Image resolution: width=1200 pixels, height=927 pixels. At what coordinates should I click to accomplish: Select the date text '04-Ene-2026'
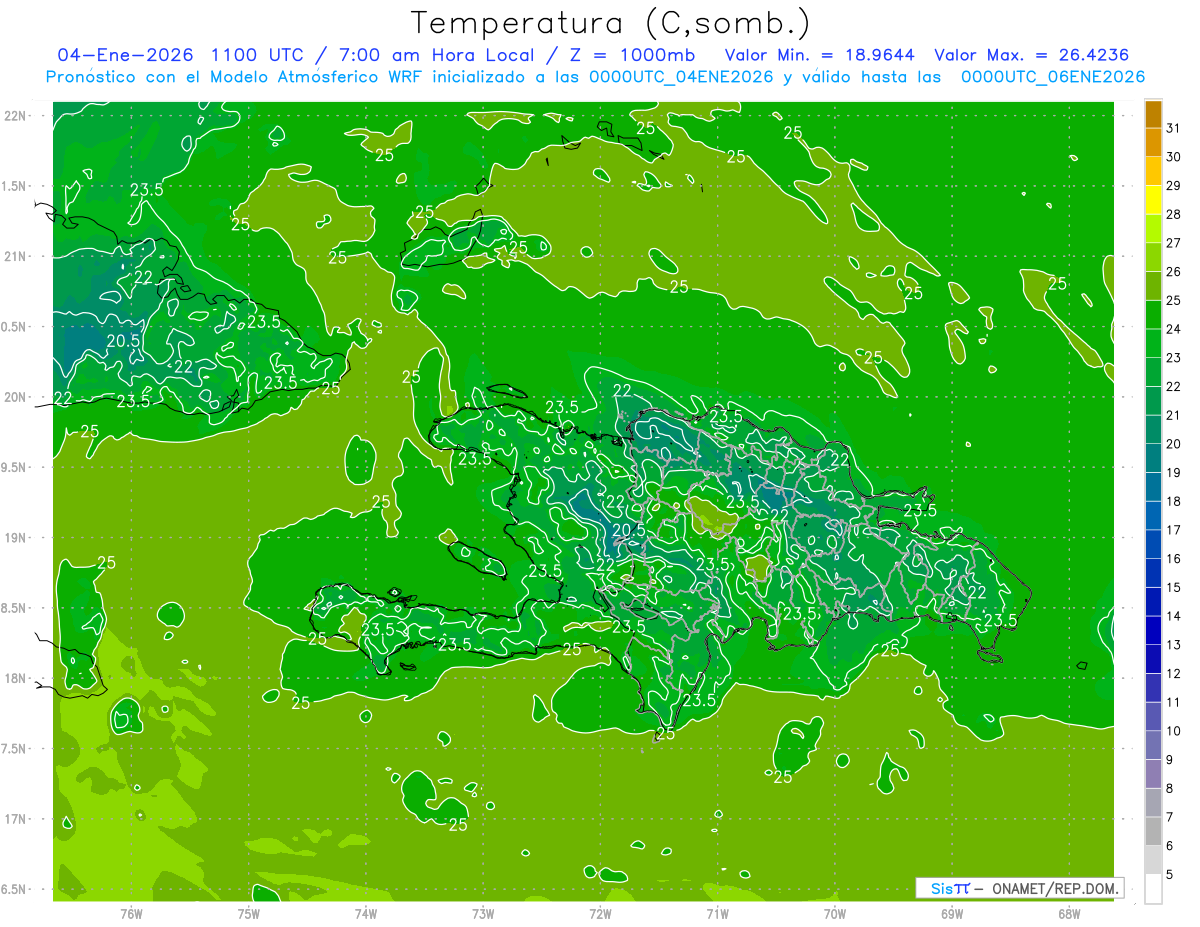pyautogui.click(x=125, y=55)
